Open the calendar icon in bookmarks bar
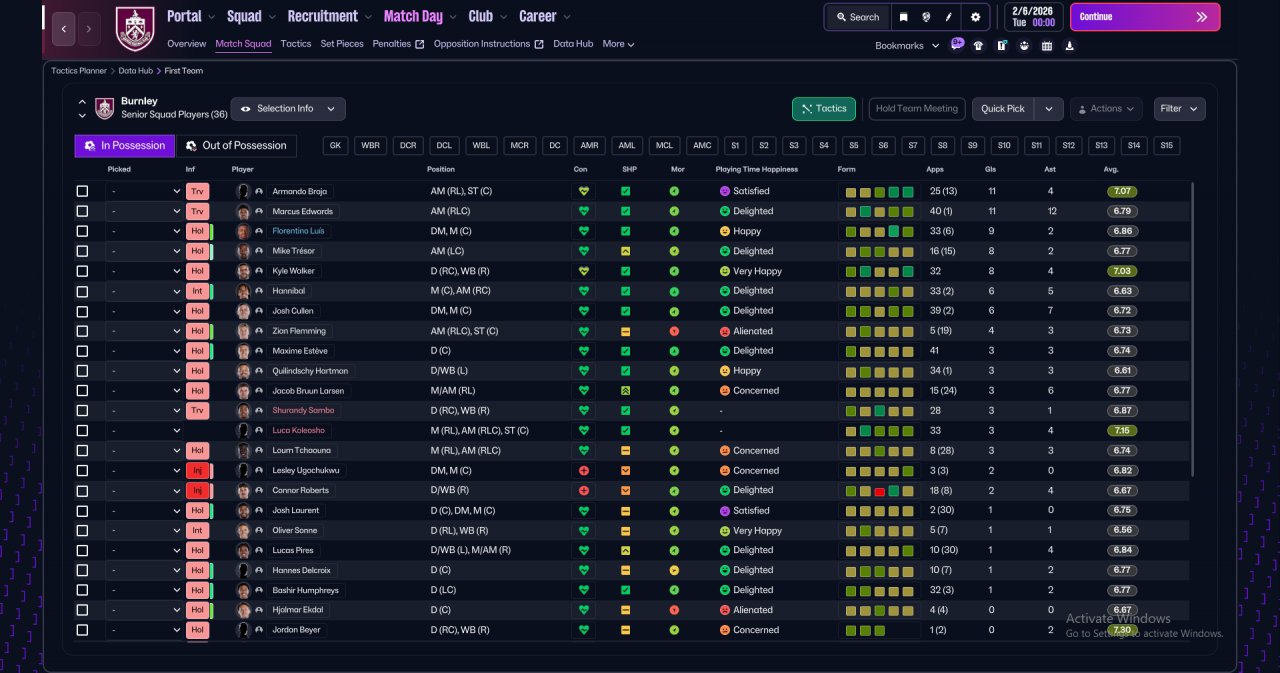 pos(1047,45)
